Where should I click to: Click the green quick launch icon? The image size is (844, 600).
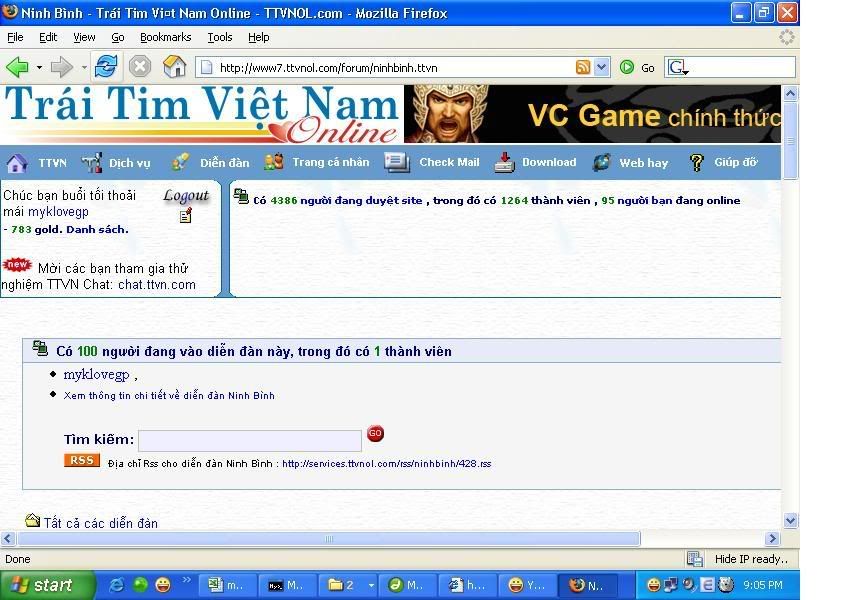click(x=140, y=584)
